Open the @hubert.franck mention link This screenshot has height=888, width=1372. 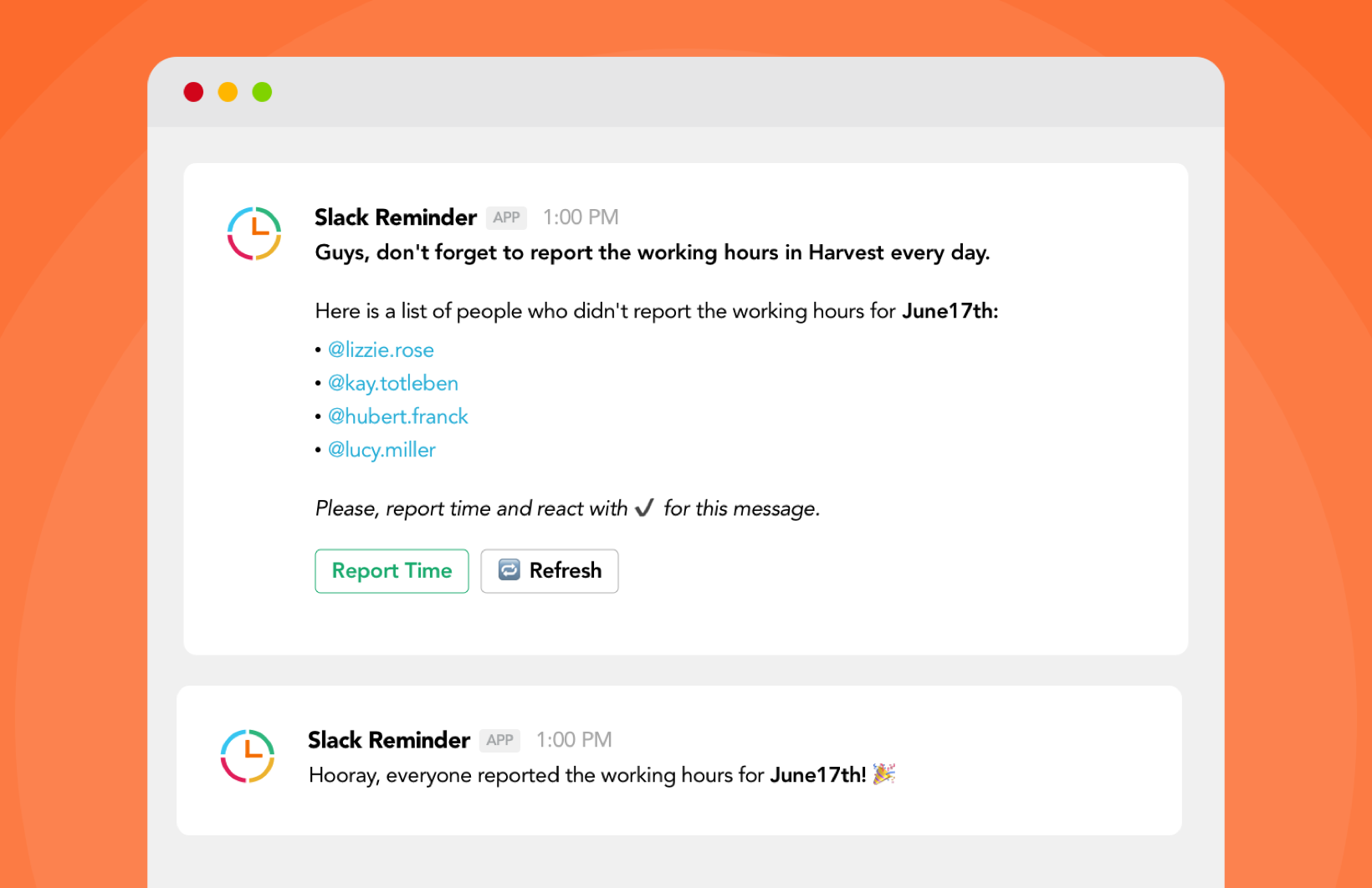coord(398,416)
